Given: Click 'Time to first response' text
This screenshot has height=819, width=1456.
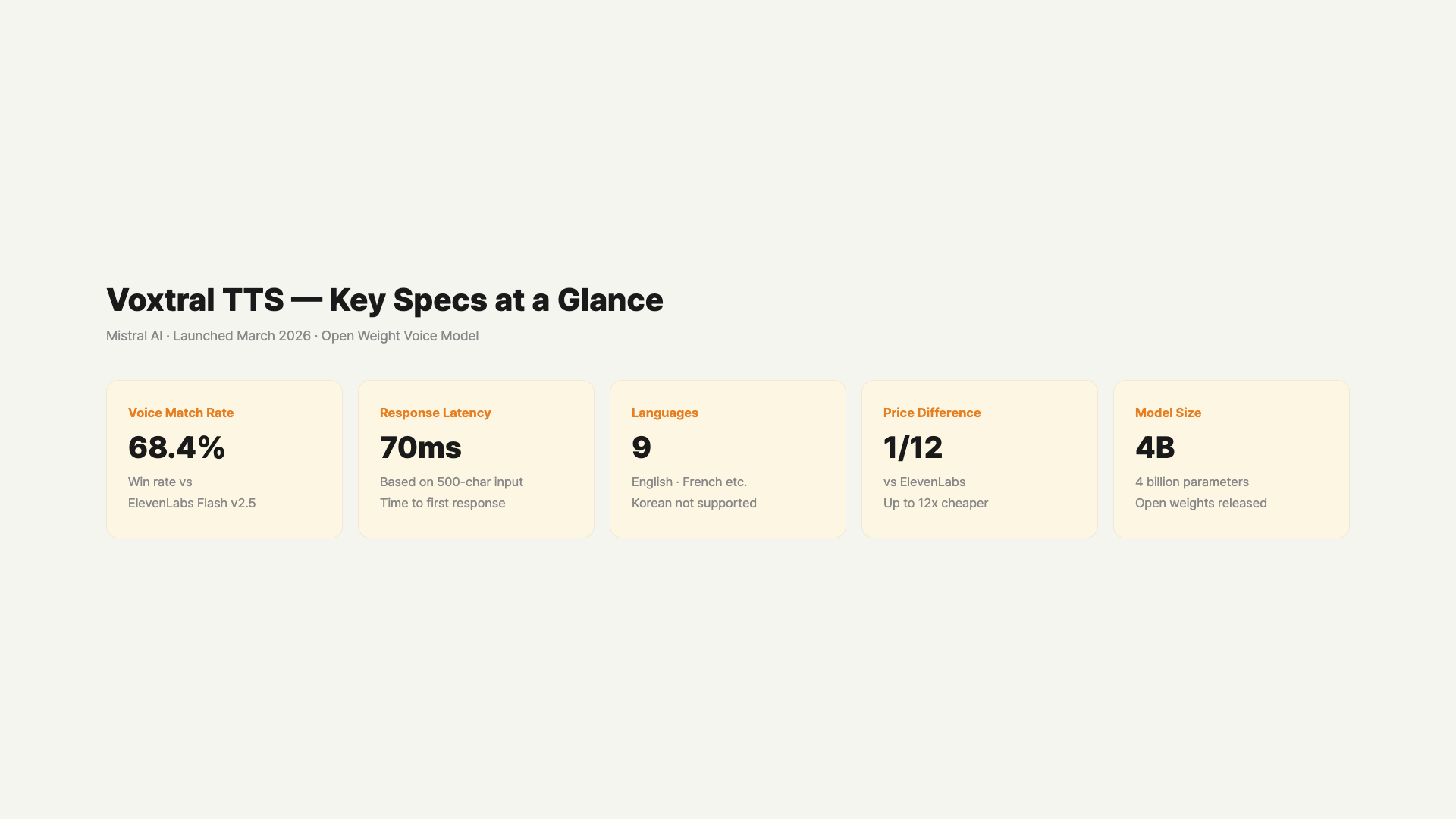Looking at the screenshot, I should (442, 503).
